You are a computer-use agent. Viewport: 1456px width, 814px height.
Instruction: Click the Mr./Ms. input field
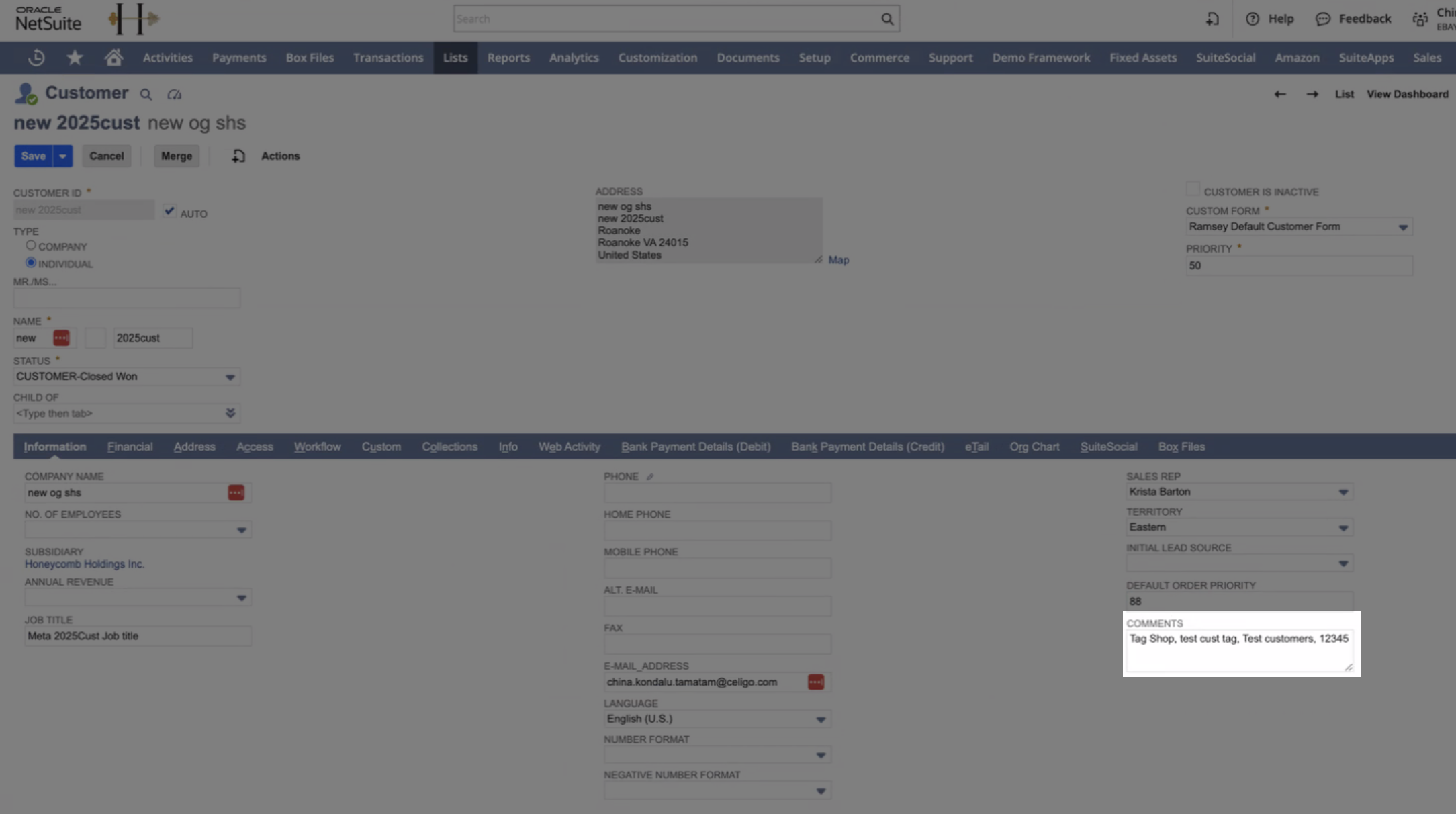(127, 298)
